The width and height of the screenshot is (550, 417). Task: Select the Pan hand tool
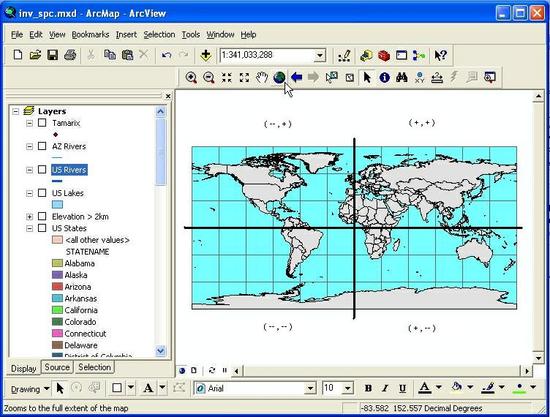coord(262,77)
